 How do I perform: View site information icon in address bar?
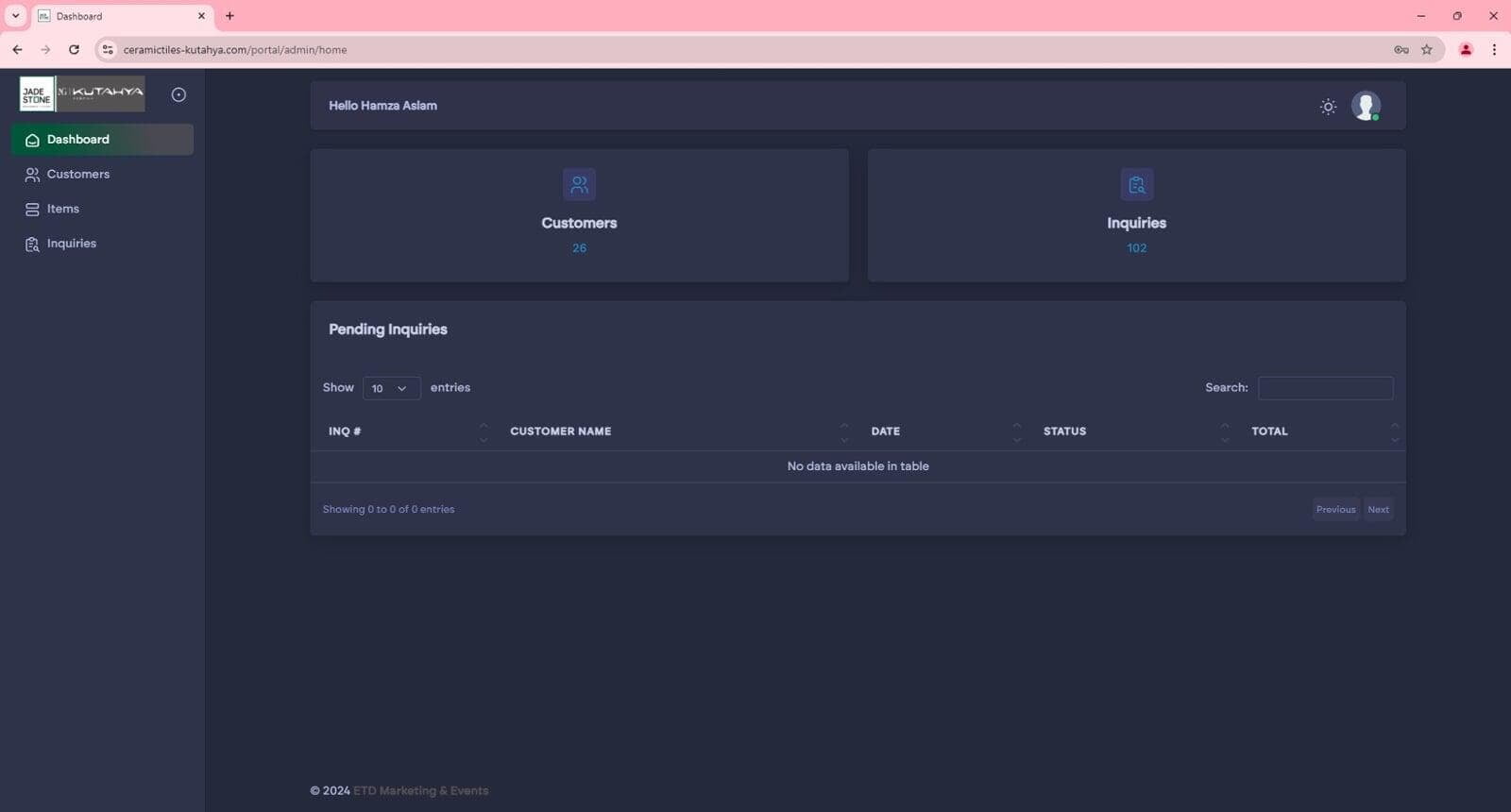click(x=108, y=50)
